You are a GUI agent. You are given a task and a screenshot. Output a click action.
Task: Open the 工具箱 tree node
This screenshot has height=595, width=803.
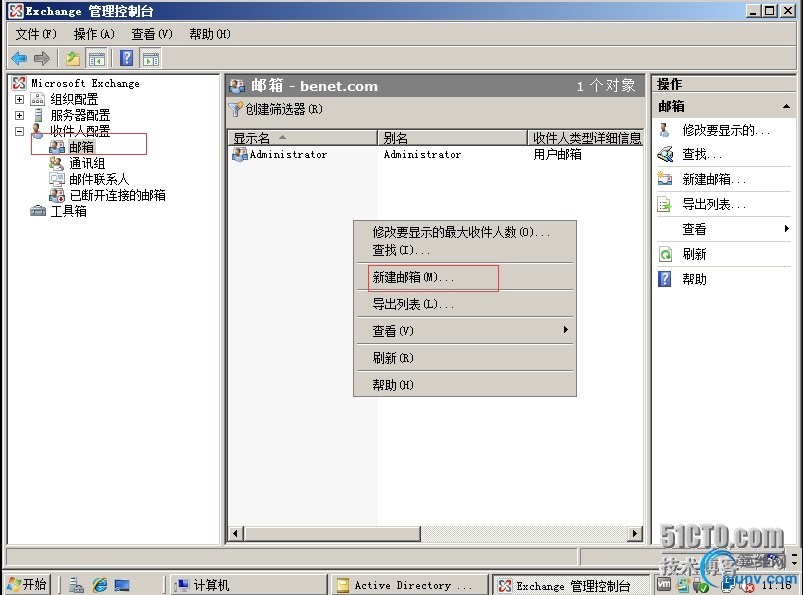point(69,211)
